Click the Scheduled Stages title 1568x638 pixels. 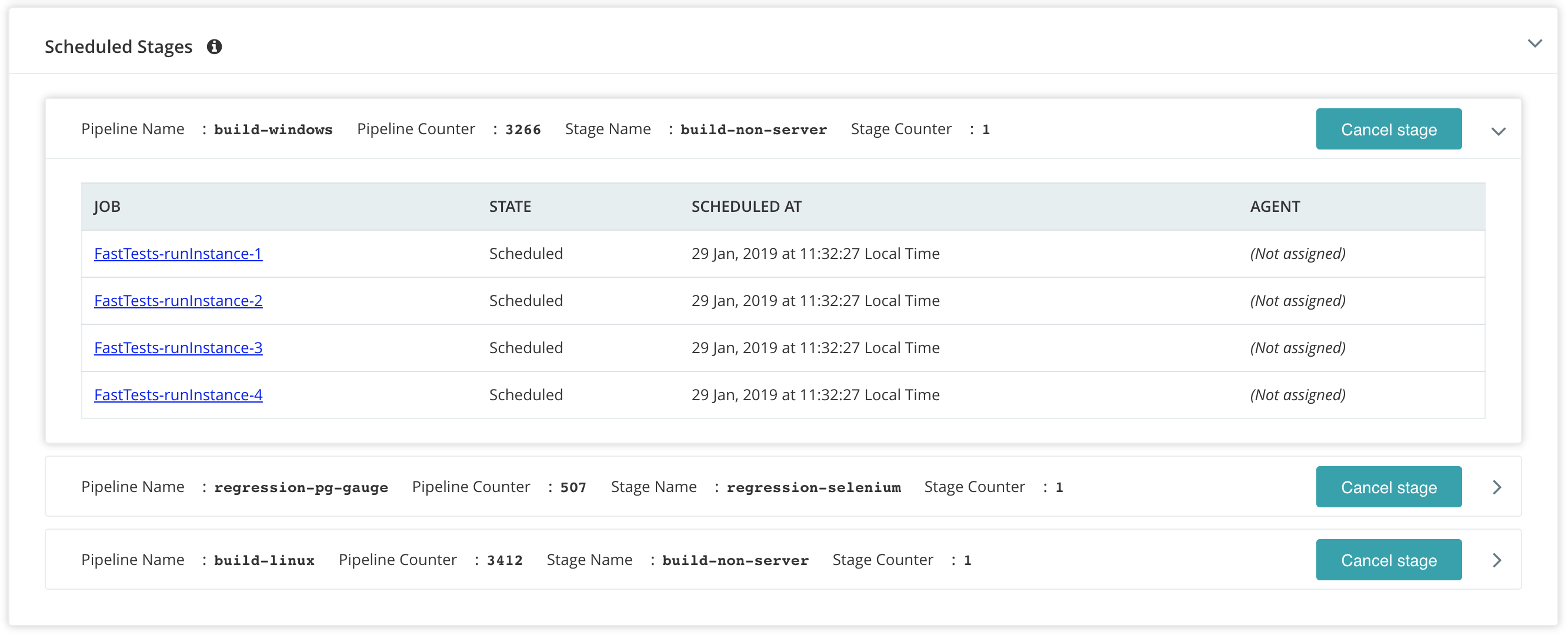pyautogui.click(x=119, y=46)
